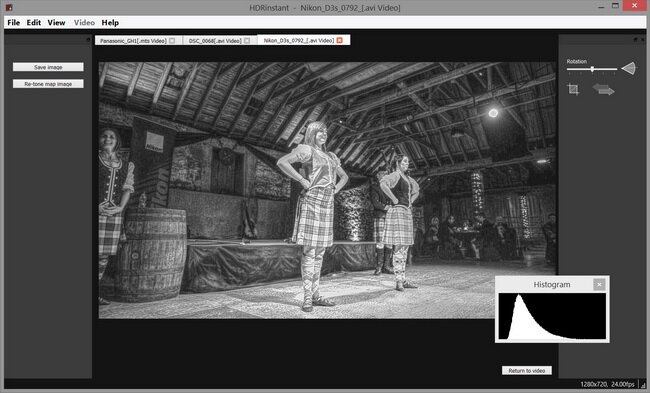The image size is (650, 393).
Task: Close the Panasonic_GH1 .mts Video tab
Action: coord(172,41)
